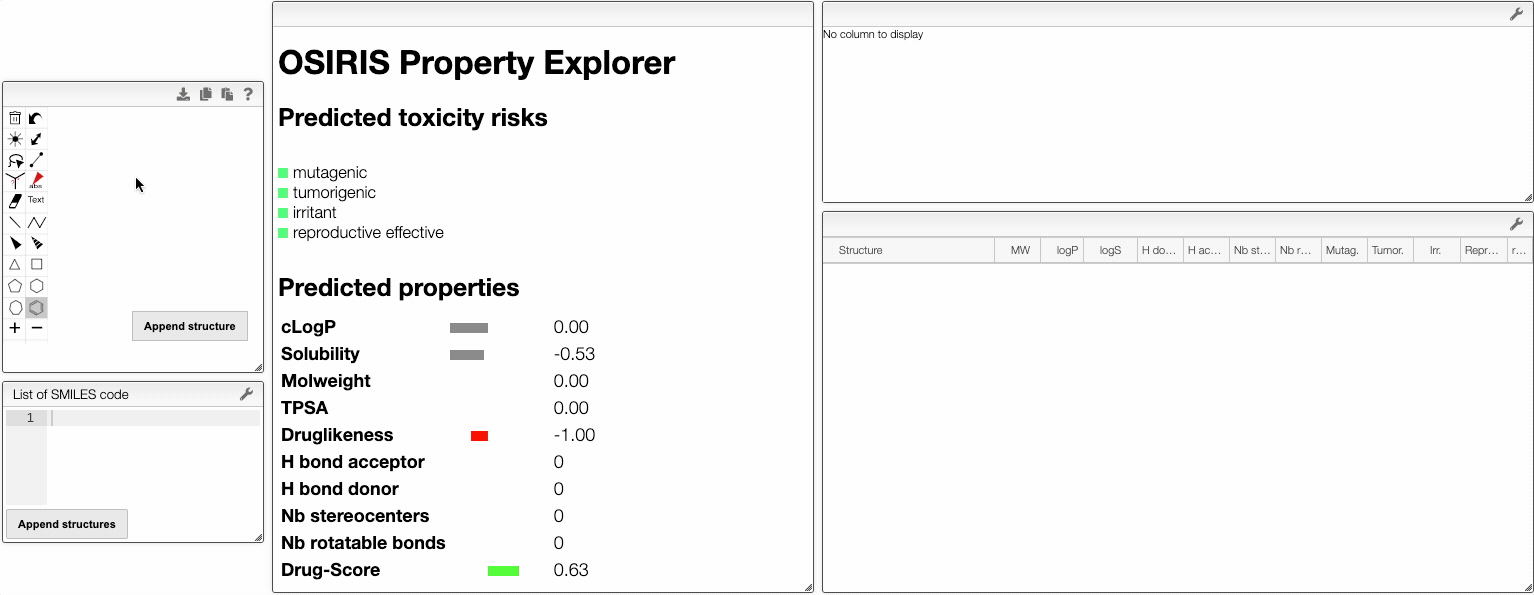Click the gray Solubility bar
The width and height of the screenshot is (1534, 595).
pos(467,355)
